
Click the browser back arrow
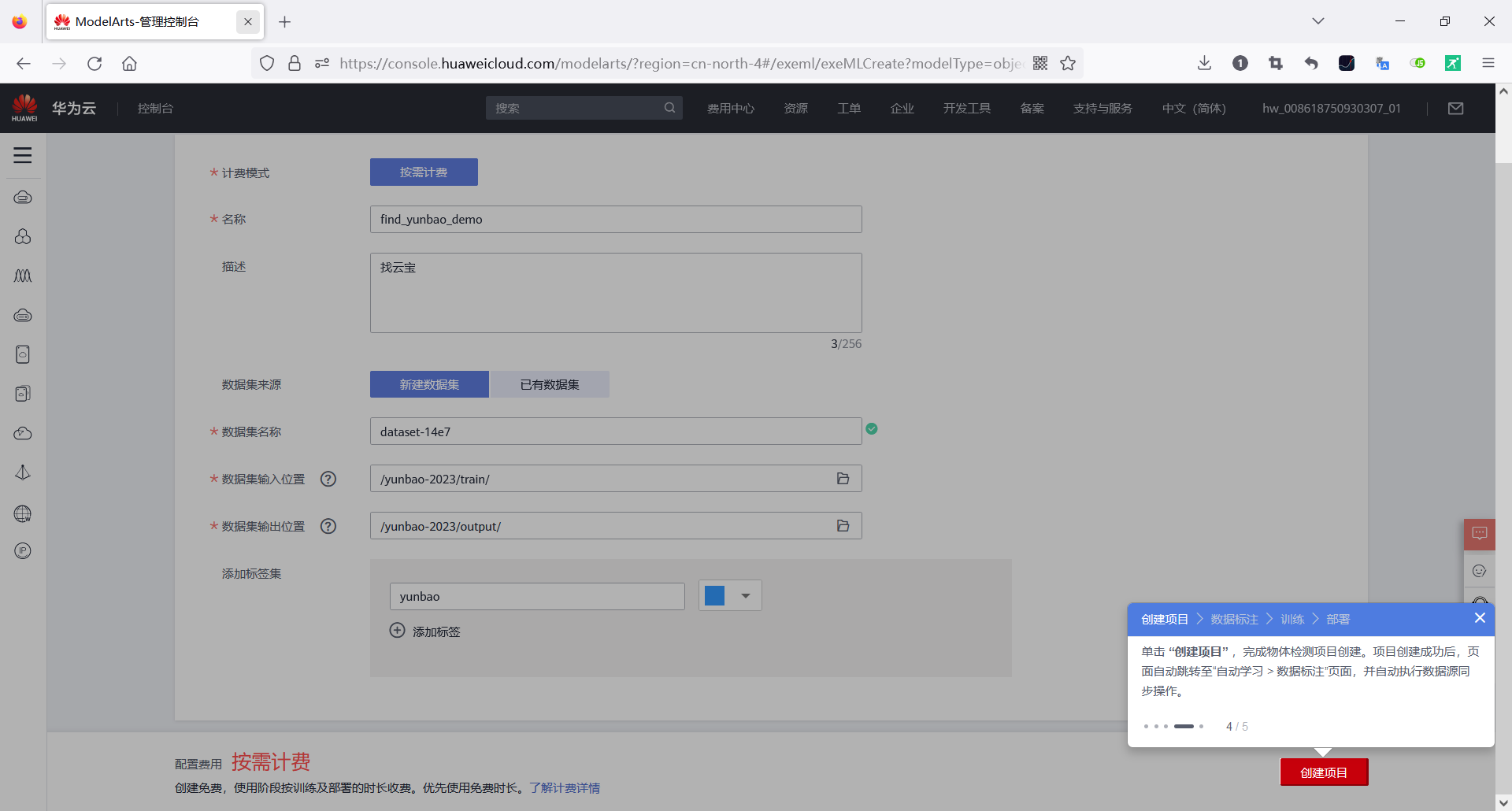click(x=24, y=63)
